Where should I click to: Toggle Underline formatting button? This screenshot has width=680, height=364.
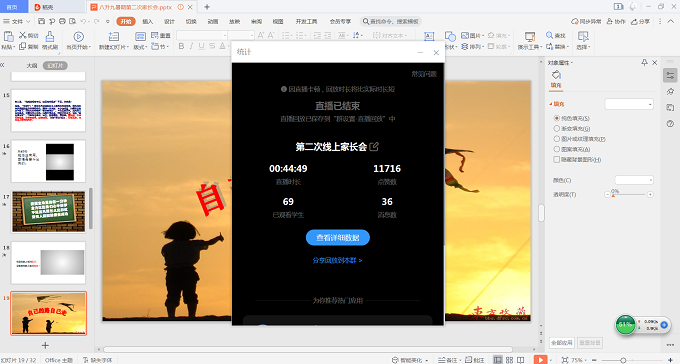pos(201,46)
